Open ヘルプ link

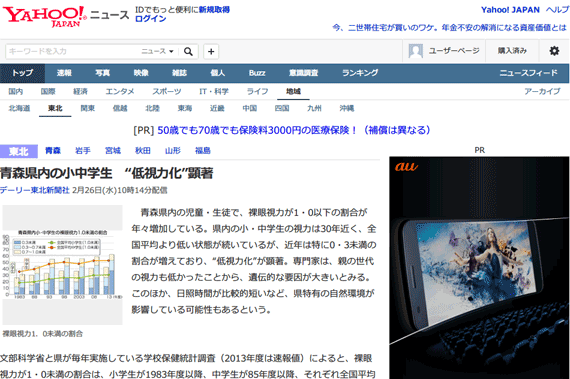(557, 10)
